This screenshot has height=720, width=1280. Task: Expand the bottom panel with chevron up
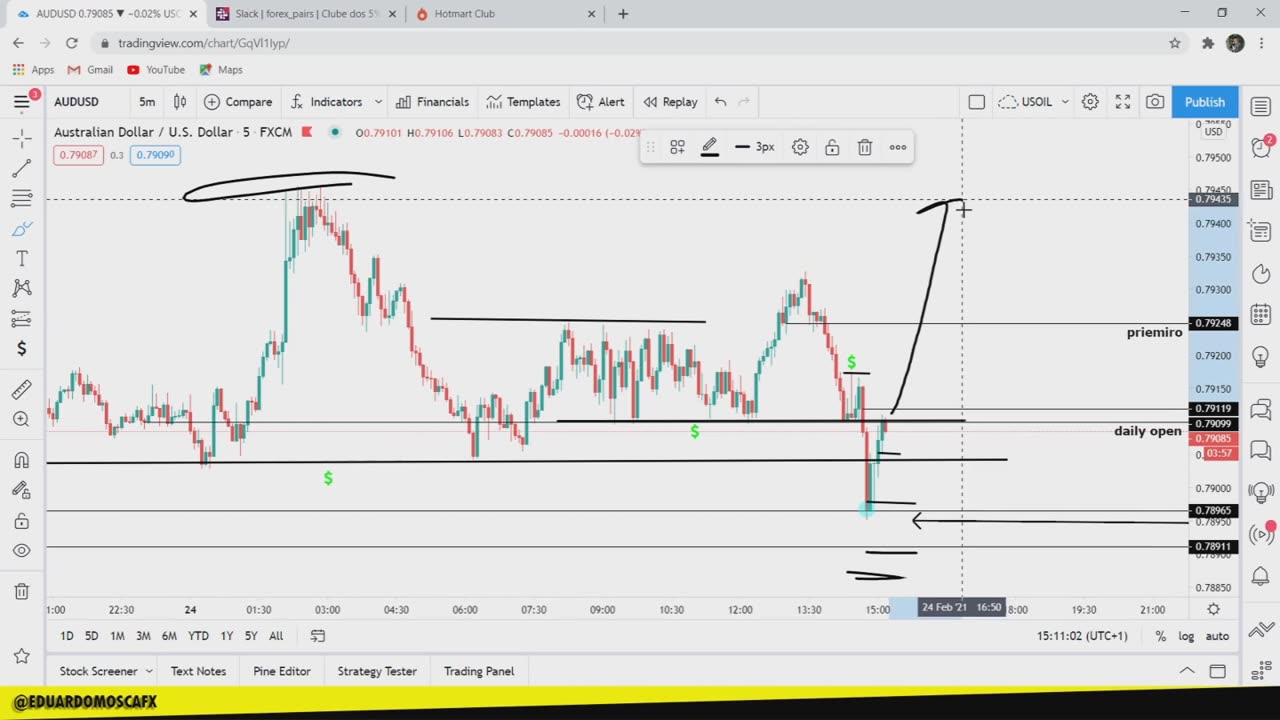pos(1186,671)
